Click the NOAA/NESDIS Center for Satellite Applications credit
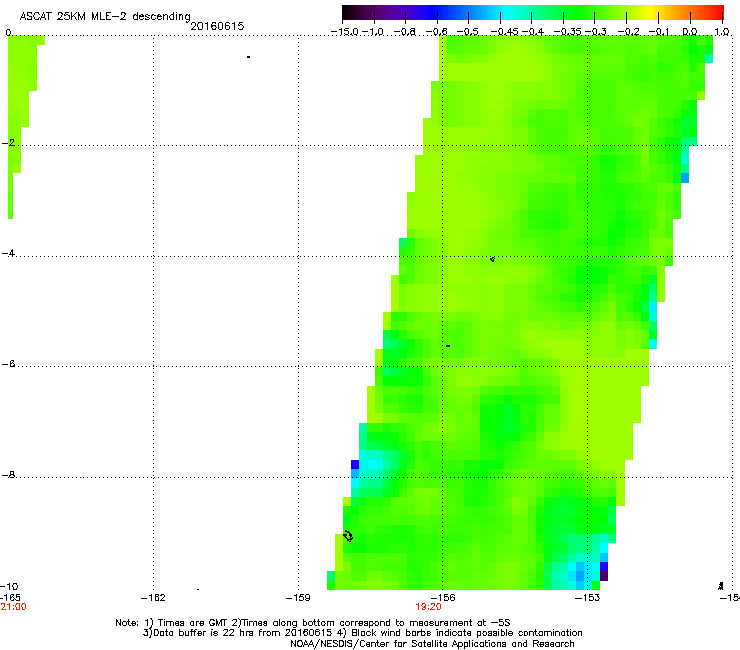740x650 pixels. (432, 644)
